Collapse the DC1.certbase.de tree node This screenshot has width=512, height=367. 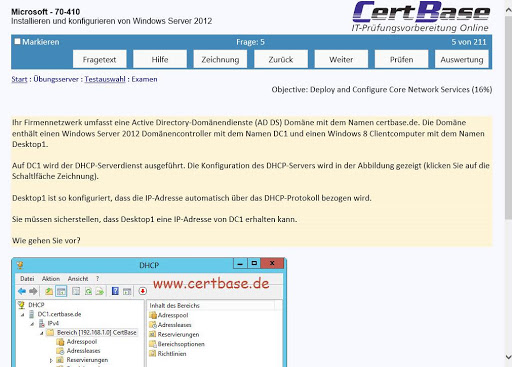(x=23, y=314)
